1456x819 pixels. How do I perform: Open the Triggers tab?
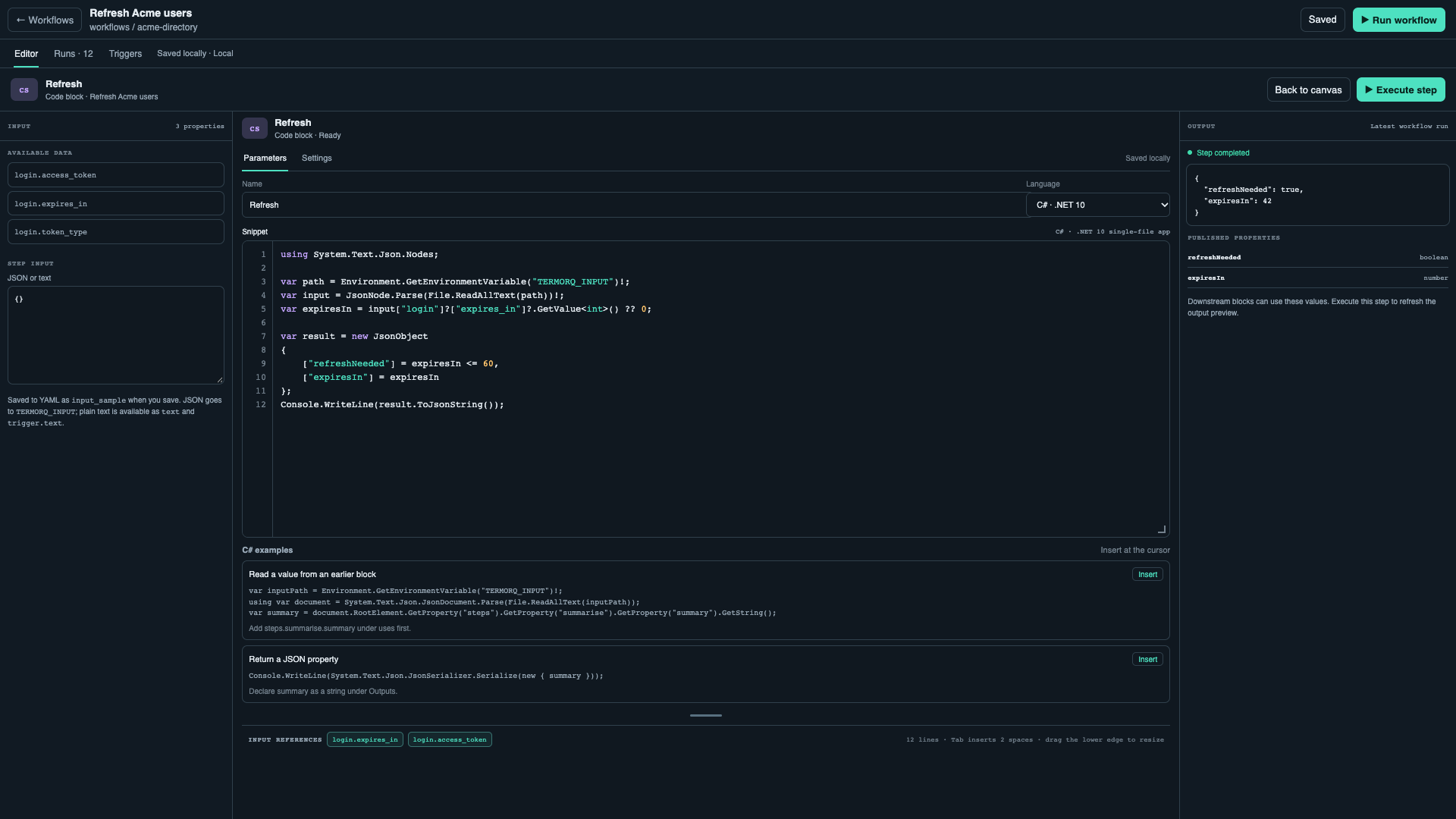click(x=125, y=54)
